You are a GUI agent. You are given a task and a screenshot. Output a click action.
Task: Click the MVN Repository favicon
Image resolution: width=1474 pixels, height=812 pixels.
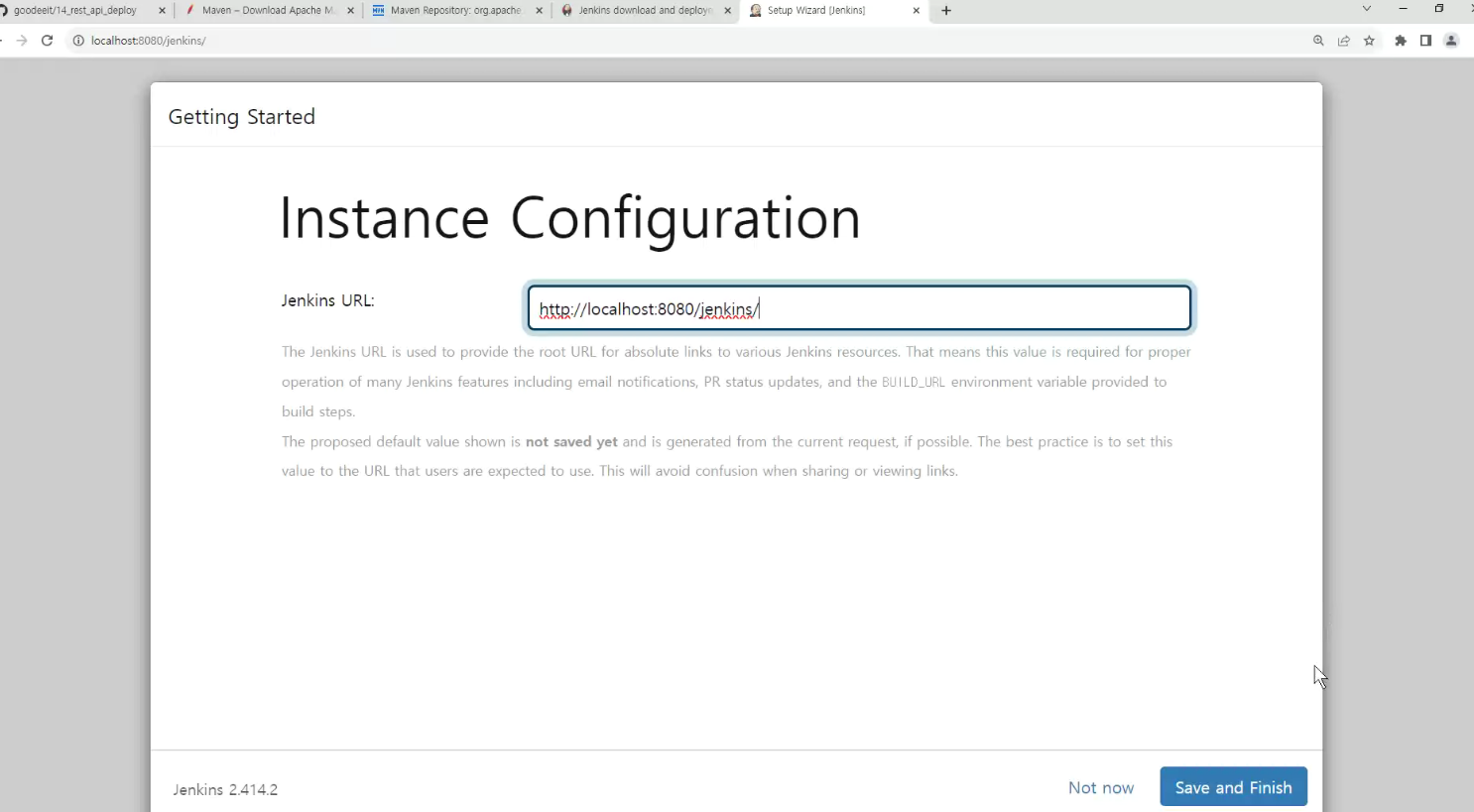(x=378, y=11)
